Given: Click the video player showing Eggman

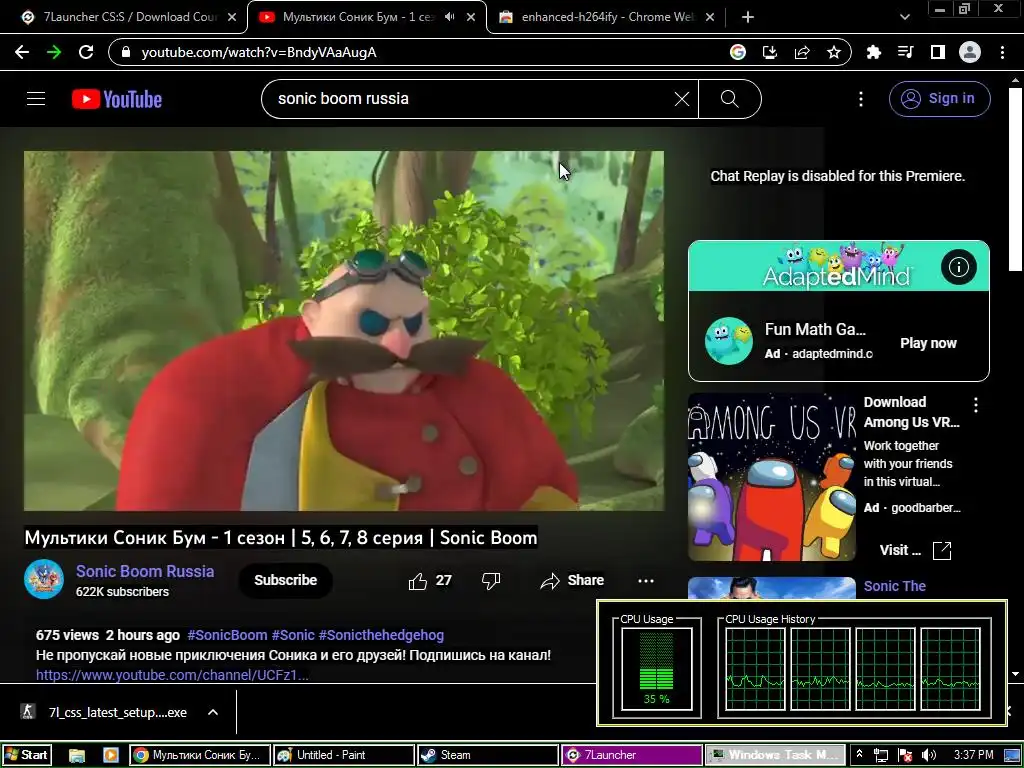Looking at the screenshot, I should click(x=344, y=330).
